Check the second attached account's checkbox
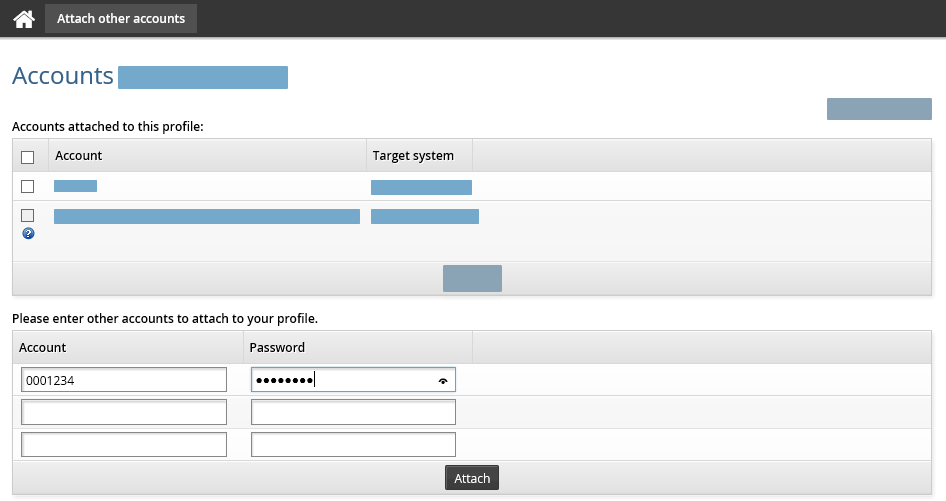 (28, 215)
